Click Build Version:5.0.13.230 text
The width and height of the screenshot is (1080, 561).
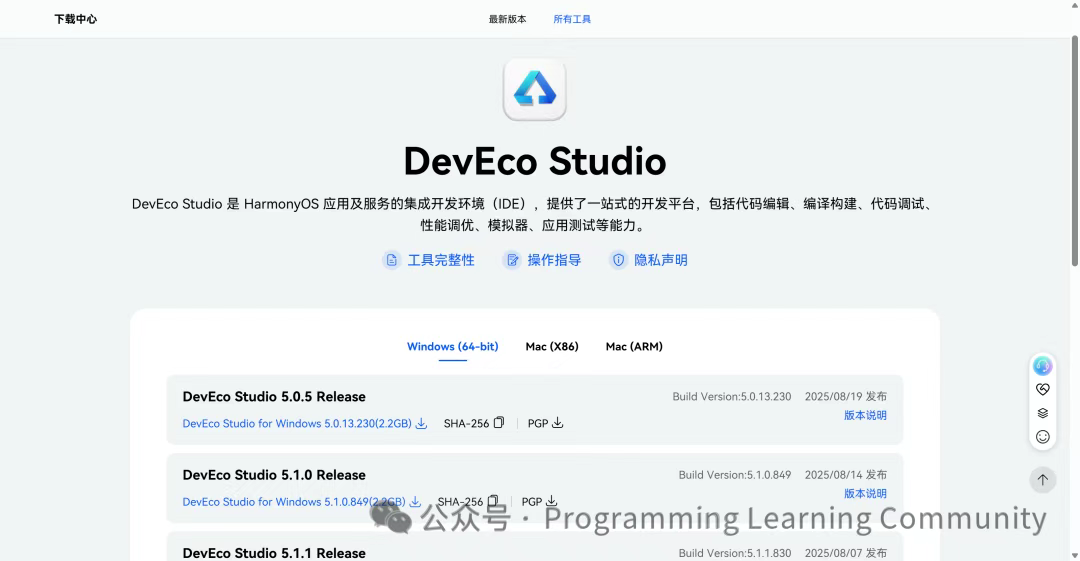point(731,396)
